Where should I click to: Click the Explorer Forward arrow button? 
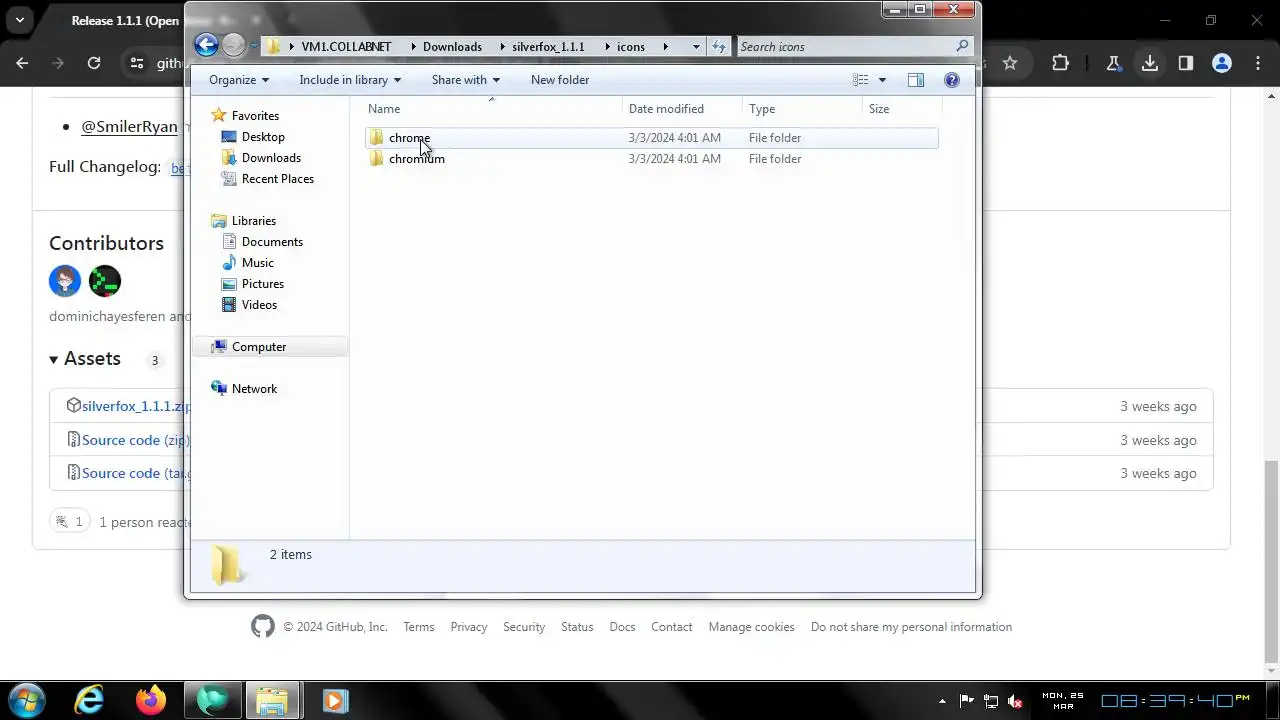pyautogui.click(x=233, y=45)
